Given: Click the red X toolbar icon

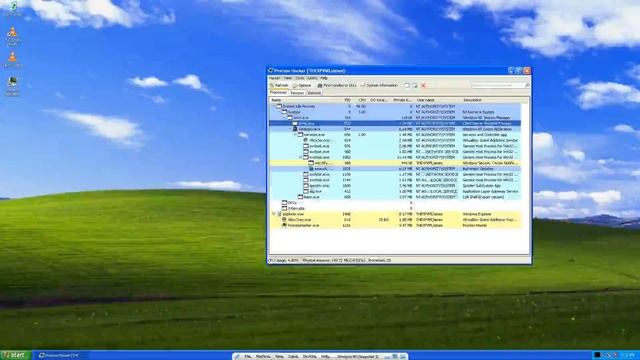Looking at the screenshot, I should coord(423,85).
